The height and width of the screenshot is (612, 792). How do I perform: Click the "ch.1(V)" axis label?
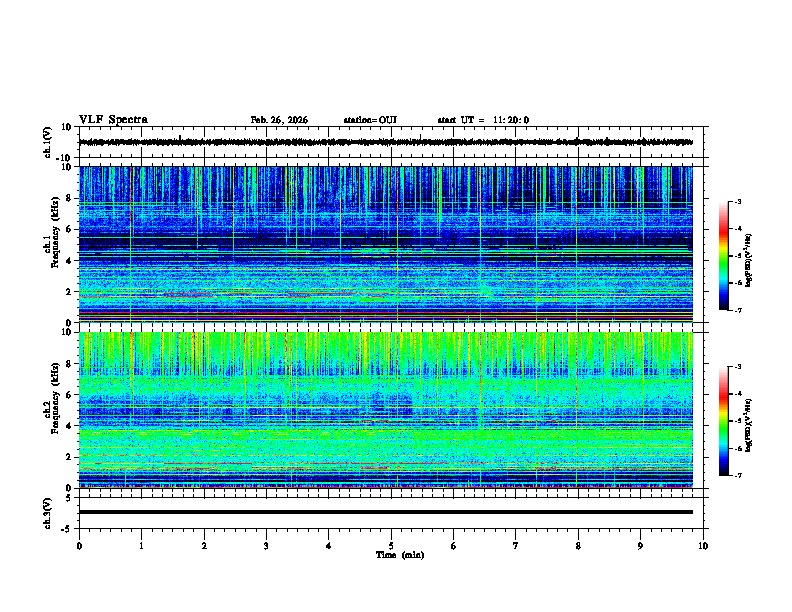point(48,142)
